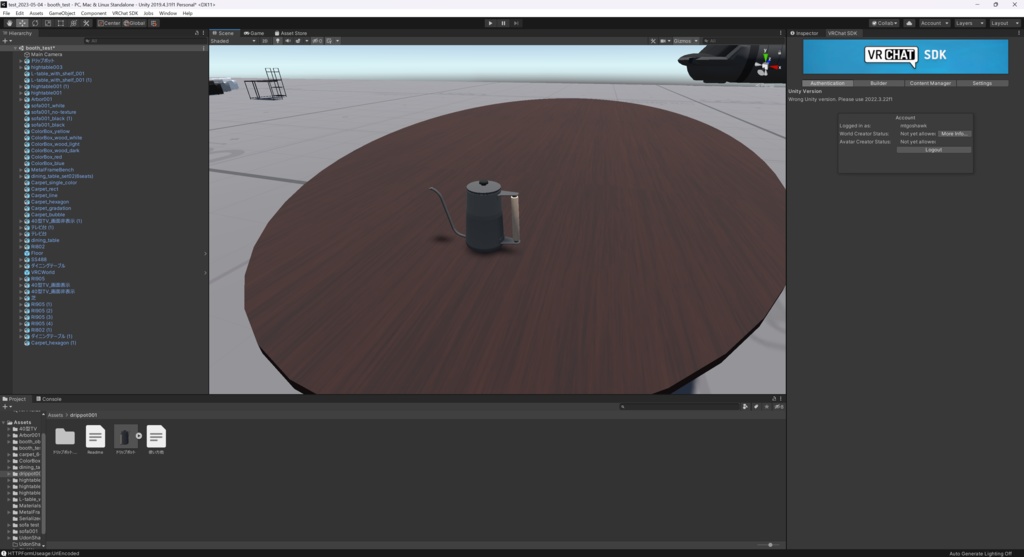Viewport: 1024px width, 557px height.
Task: Open the GameObject menu
Action: pyautogui.click(x=61, y=13)
